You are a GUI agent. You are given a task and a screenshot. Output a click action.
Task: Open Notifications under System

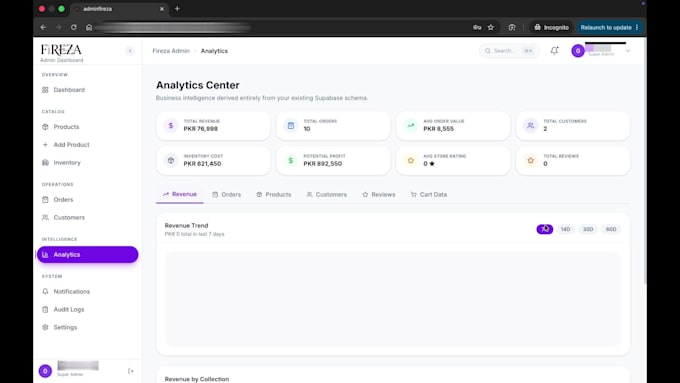pos(87,291)
